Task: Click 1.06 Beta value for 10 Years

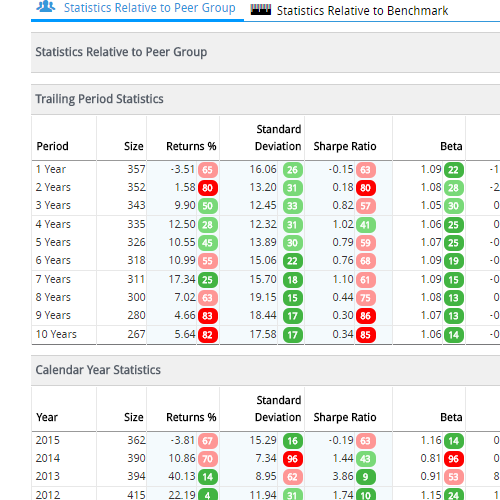Action: [x=431, y=334]
